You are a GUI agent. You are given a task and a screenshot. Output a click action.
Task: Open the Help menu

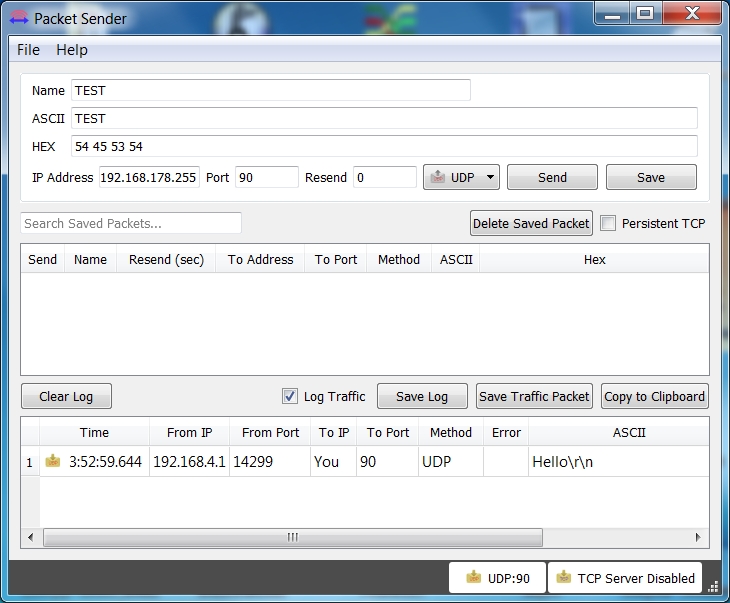coord(72,50)
